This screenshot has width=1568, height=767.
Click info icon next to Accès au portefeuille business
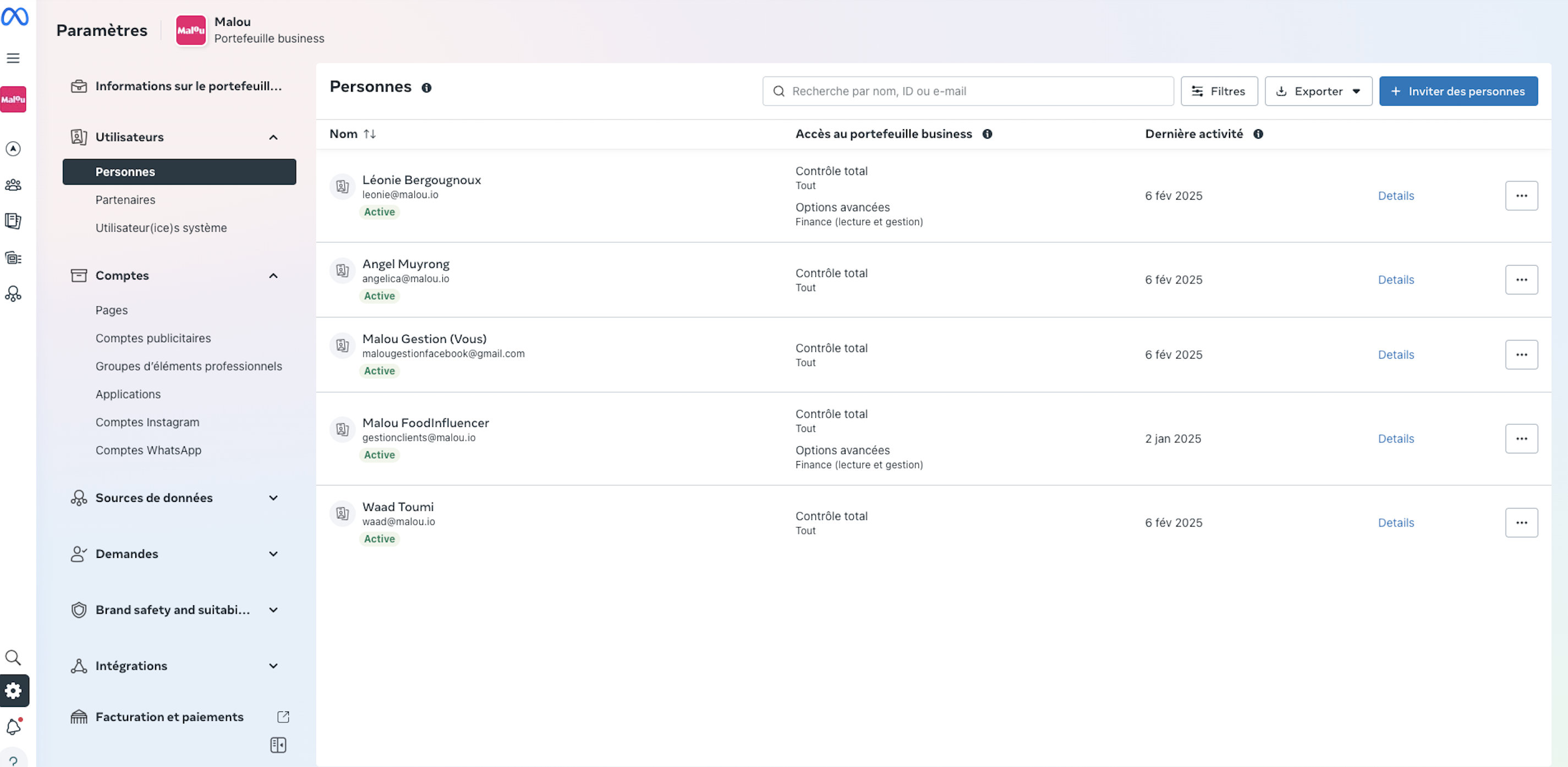[x=988, y=134]
